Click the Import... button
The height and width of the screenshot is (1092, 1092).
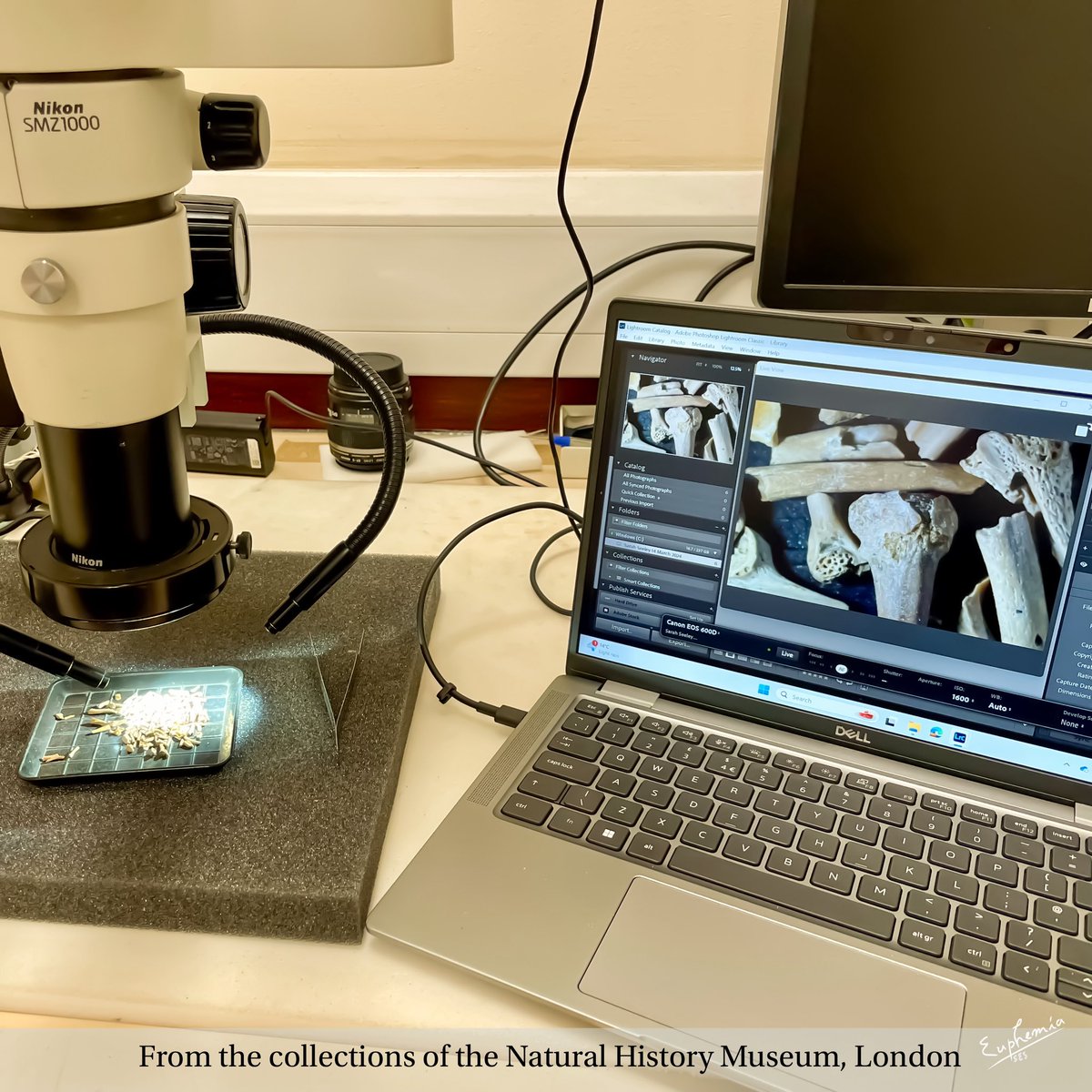622,628
